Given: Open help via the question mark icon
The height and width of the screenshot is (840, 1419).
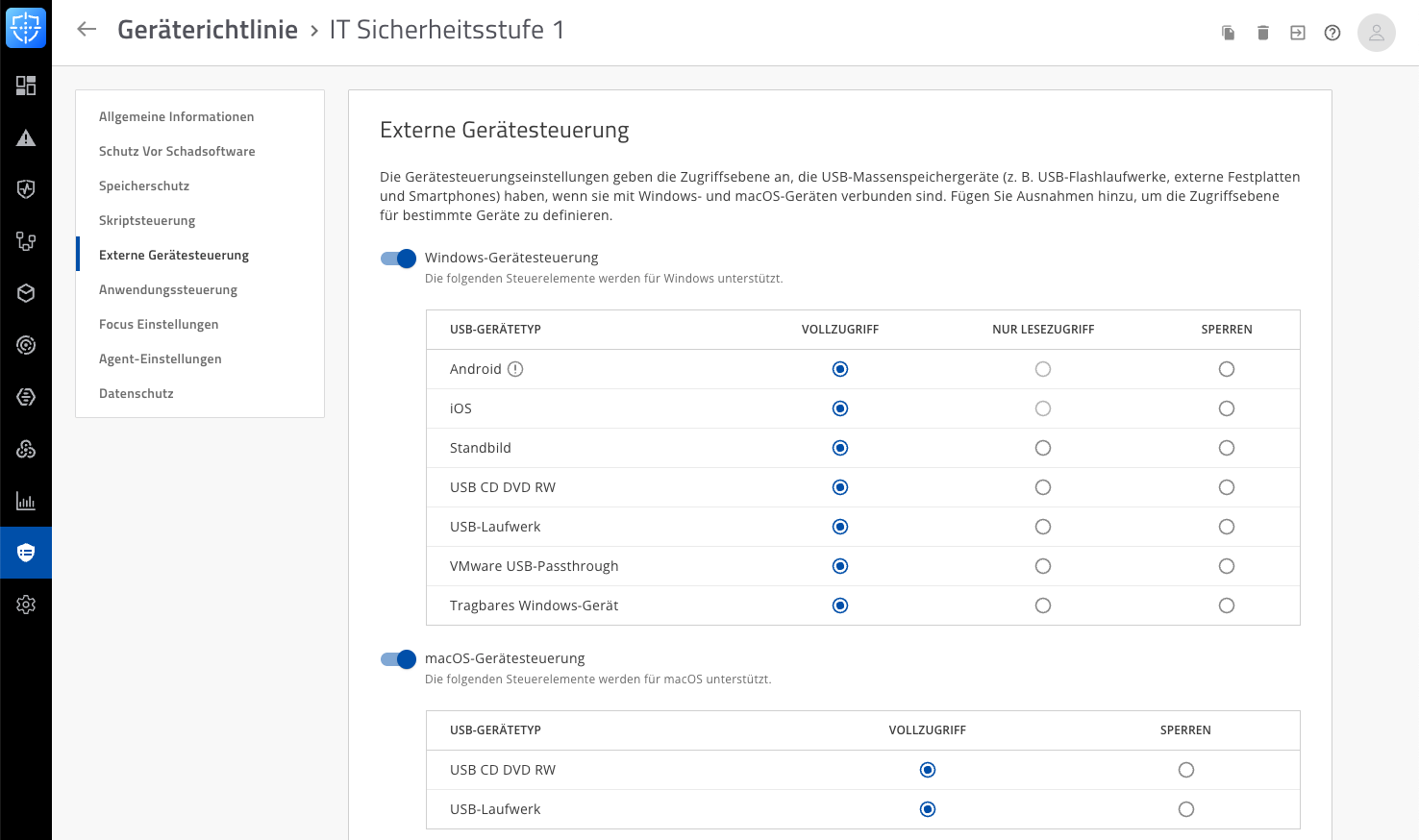Looking at the screenshot, I should point(1332,33).
